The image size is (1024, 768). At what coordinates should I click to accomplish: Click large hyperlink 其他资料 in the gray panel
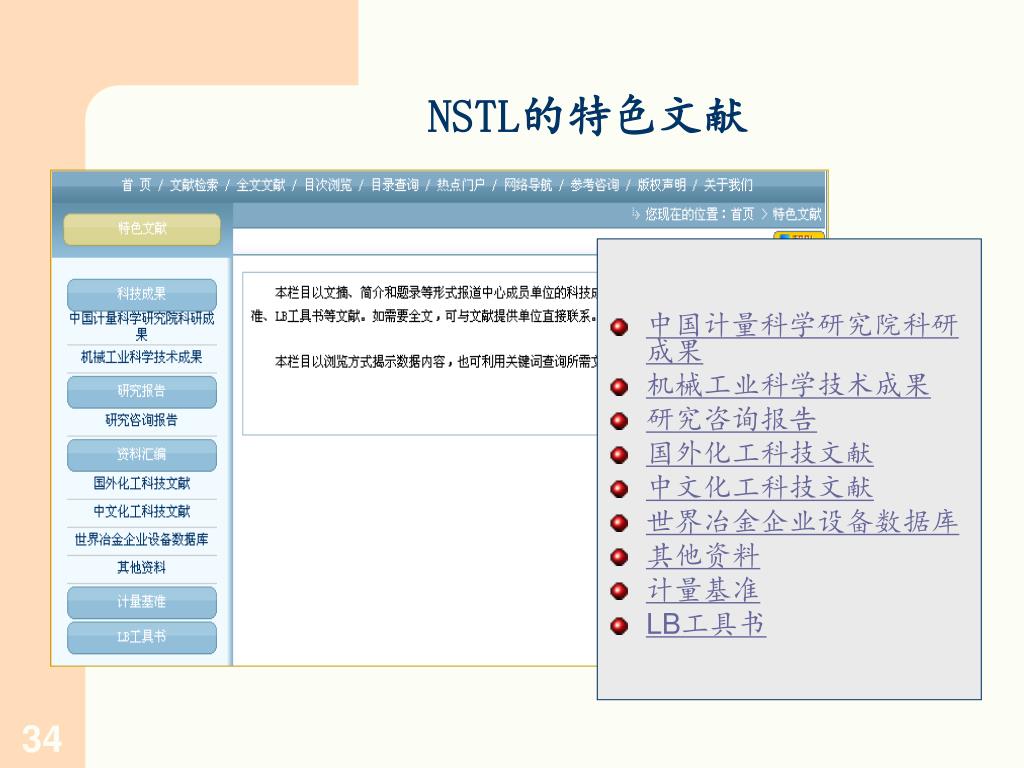coord(703,556)
